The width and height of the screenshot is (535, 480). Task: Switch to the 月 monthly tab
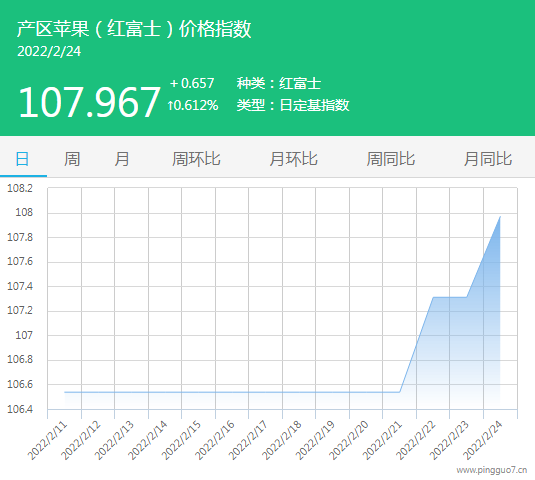pyautogui.click(x=122, y=159)
